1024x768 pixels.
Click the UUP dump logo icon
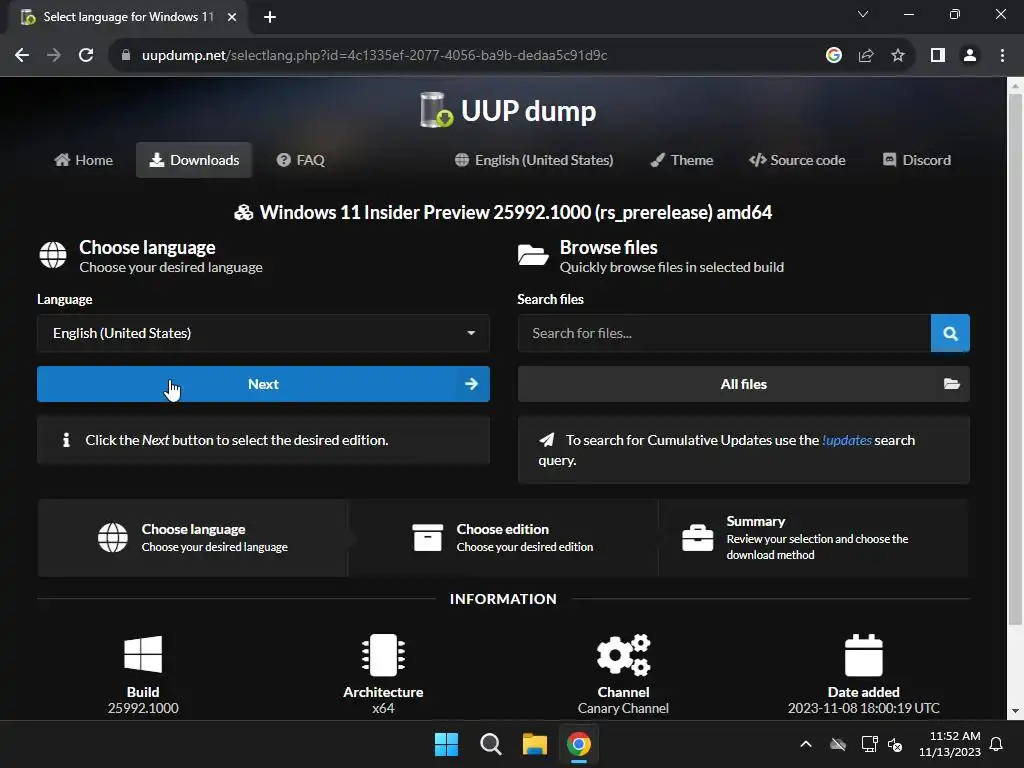(x=436, y=110)
